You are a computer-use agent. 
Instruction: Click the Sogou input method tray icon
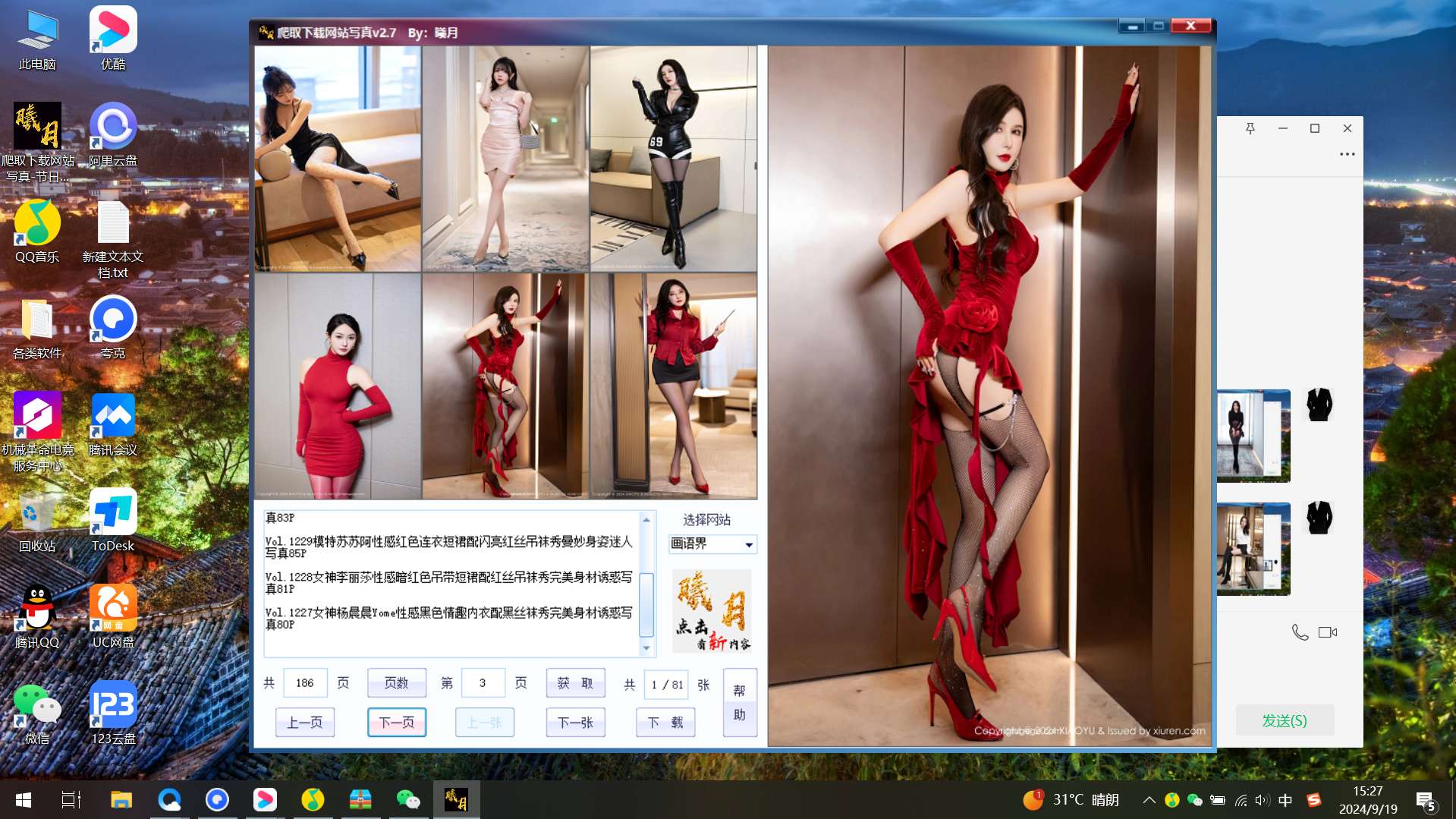click(1314, 800)
